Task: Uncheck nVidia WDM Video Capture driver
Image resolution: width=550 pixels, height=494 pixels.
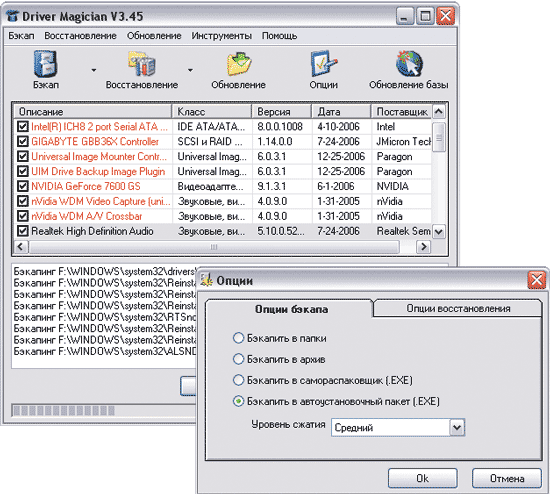Action: (x=23, y=201)
